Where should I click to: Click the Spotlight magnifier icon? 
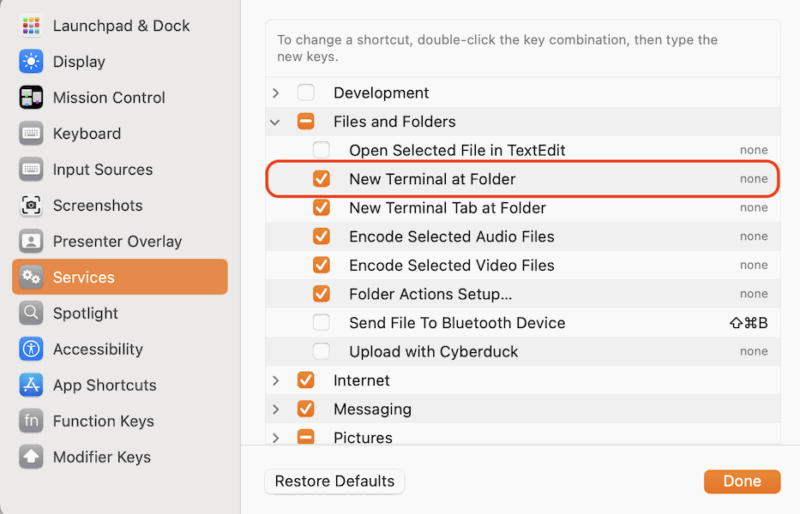click(31, 313)
